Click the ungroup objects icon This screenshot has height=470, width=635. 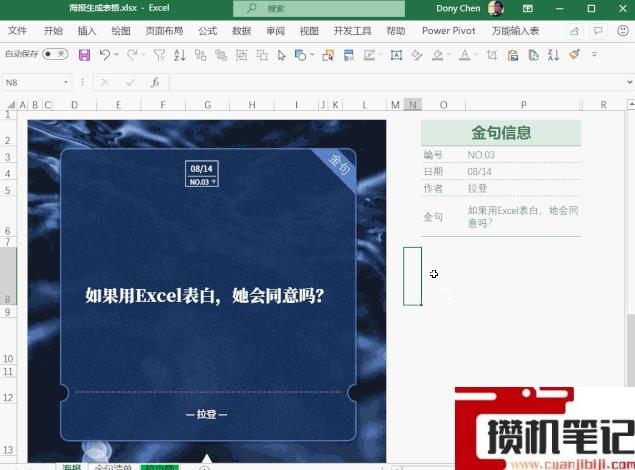point(262,55)
